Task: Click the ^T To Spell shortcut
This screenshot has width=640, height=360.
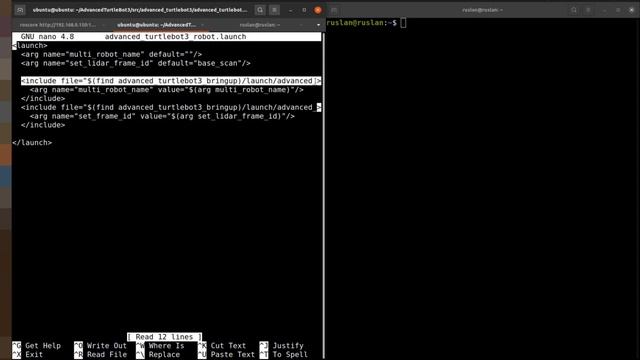Action: (284, 355)
